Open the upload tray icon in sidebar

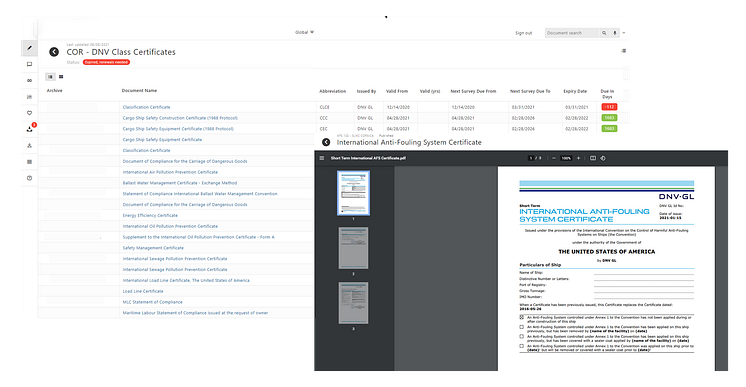29,146
